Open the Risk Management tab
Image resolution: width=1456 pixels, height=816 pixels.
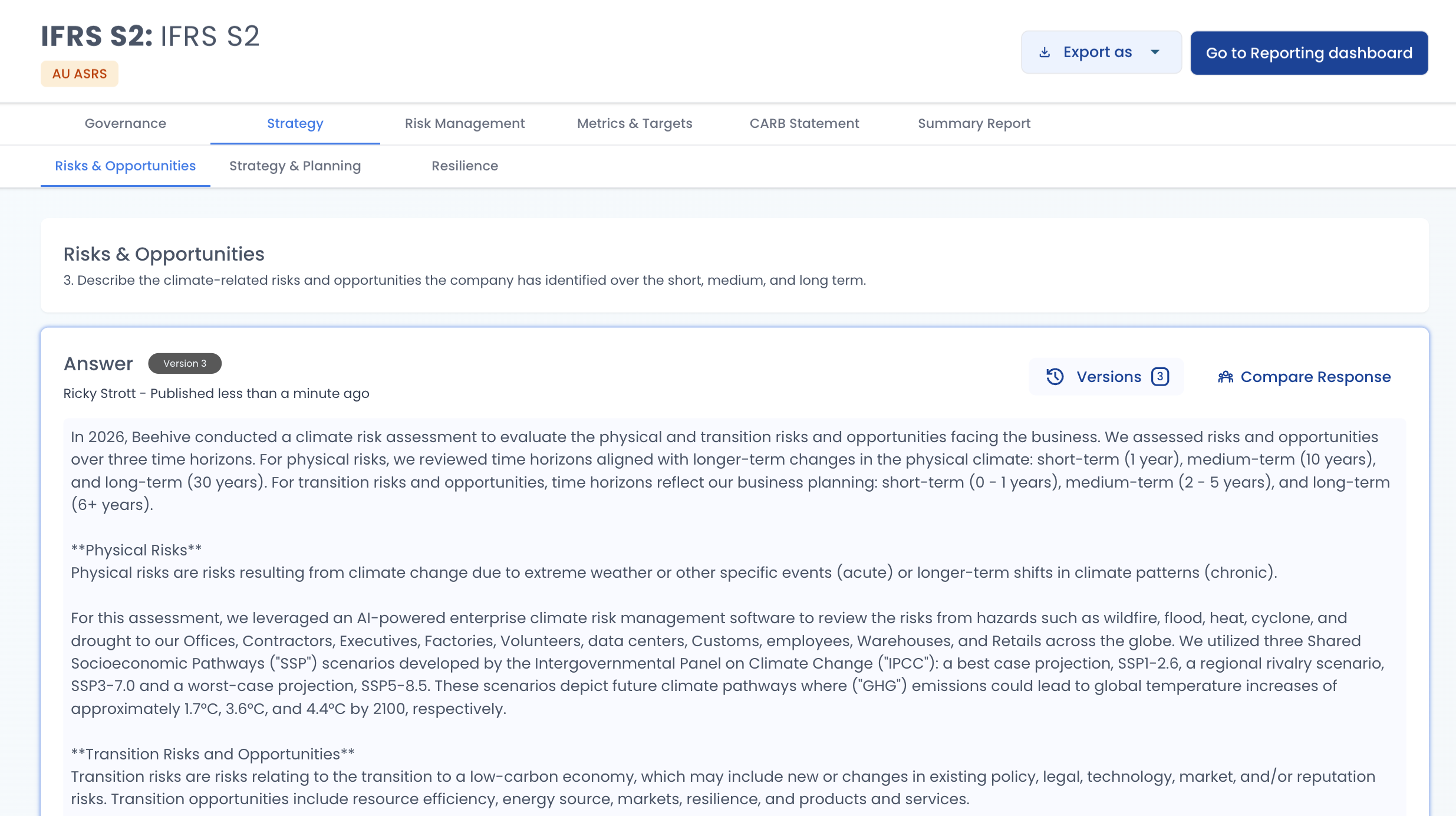(x=465, y=123)
